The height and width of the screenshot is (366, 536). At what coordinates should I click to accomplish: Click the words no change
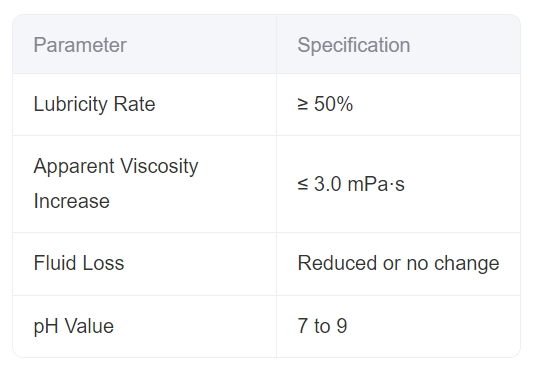point(453,263)
